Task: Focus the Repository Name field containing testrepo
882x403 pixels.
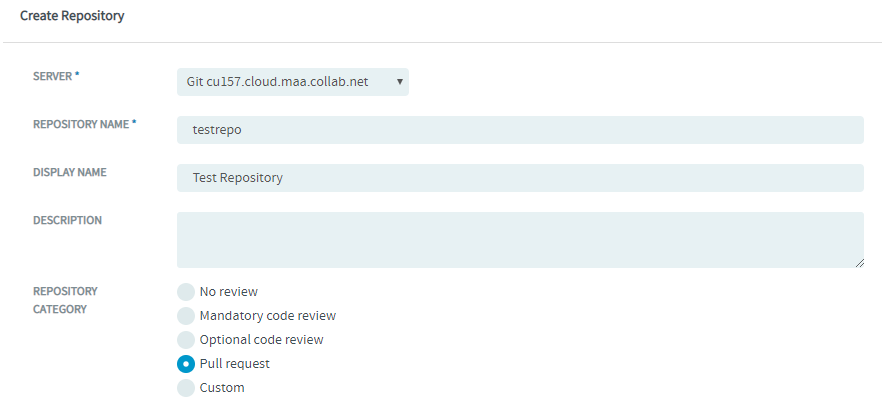Action: point(520,130)
